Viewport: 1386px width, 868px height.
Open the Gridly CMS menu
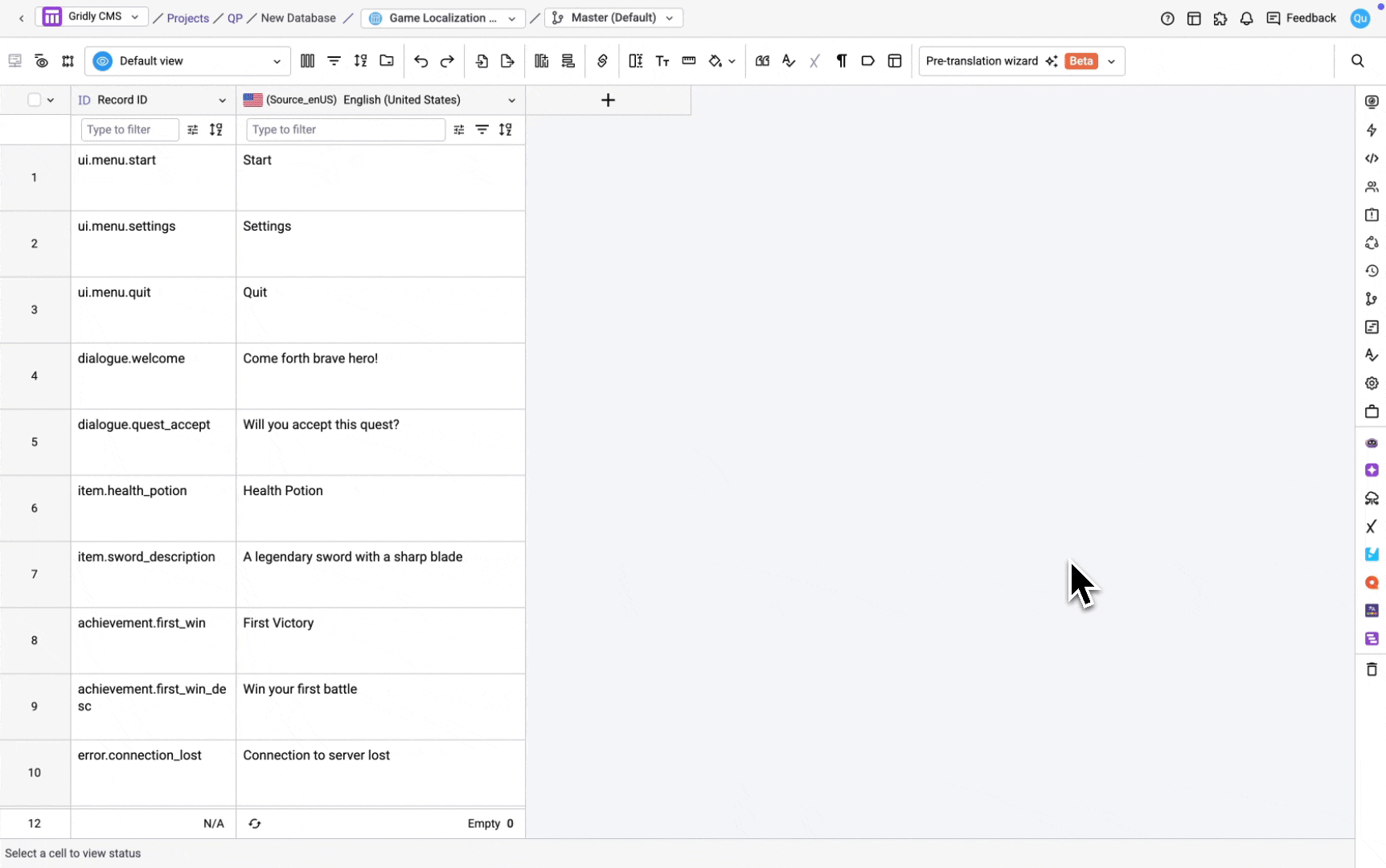(92, 17)
